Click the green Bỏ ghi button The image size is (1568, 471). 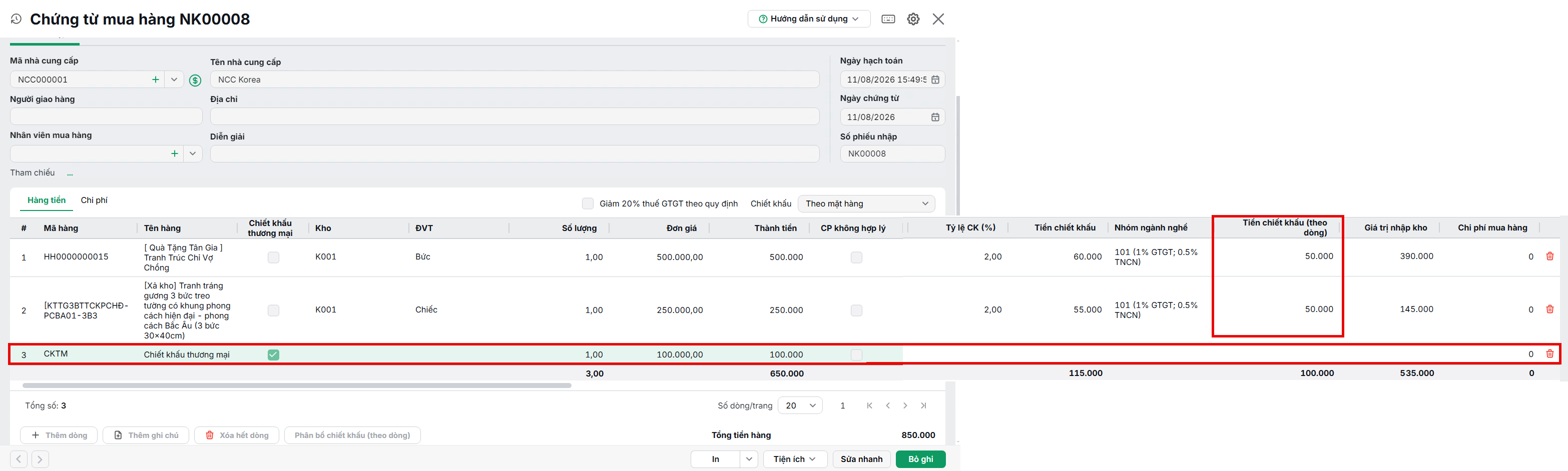920,459
